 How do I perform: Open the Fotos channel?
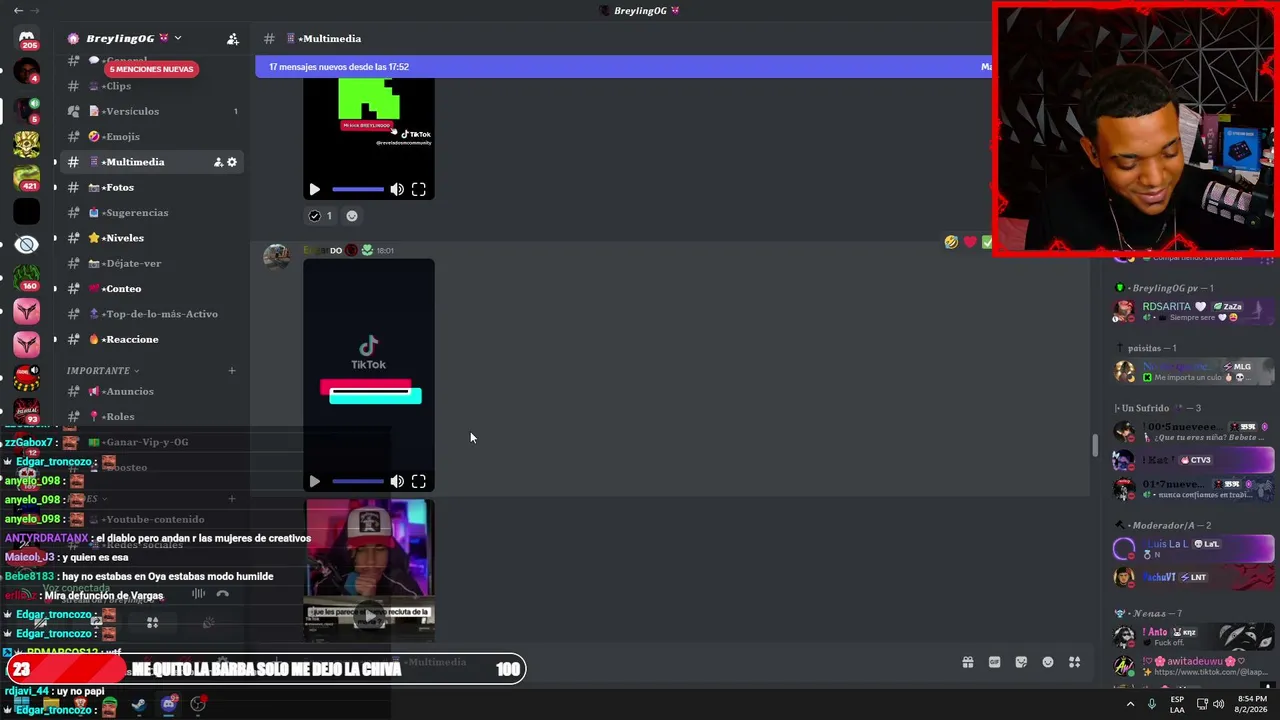pyautogui.click(x=152, y=187)
